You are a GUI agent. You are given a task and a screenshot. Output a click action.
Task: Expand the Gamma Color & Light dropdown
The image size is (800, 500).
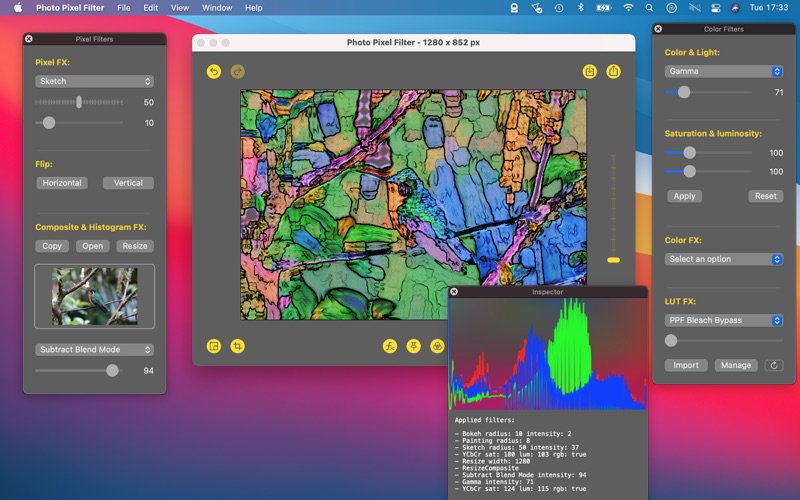point(723,71)
